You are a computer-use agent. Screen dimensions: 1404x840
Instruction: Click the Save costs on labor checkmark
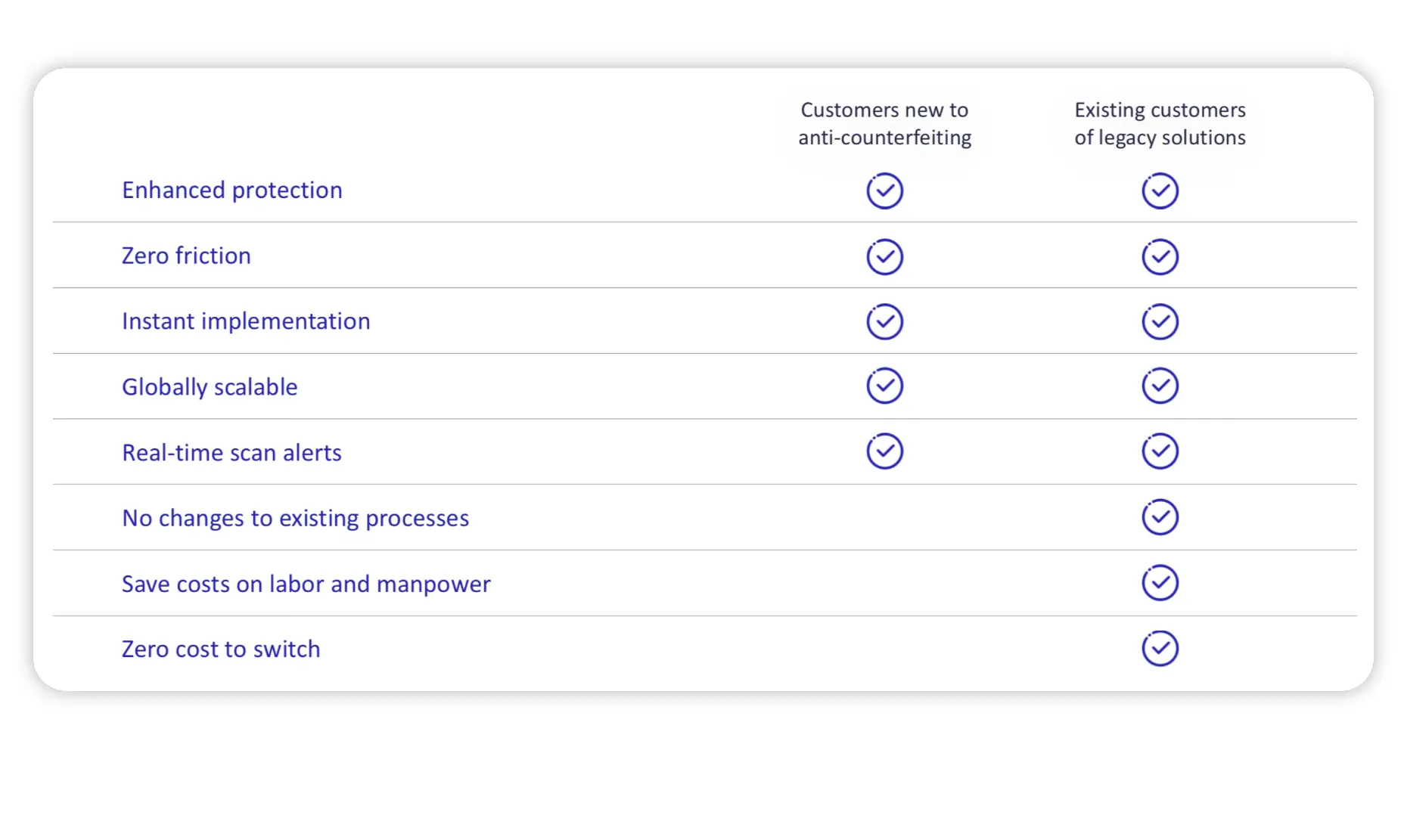click(x=1160, y=583)
